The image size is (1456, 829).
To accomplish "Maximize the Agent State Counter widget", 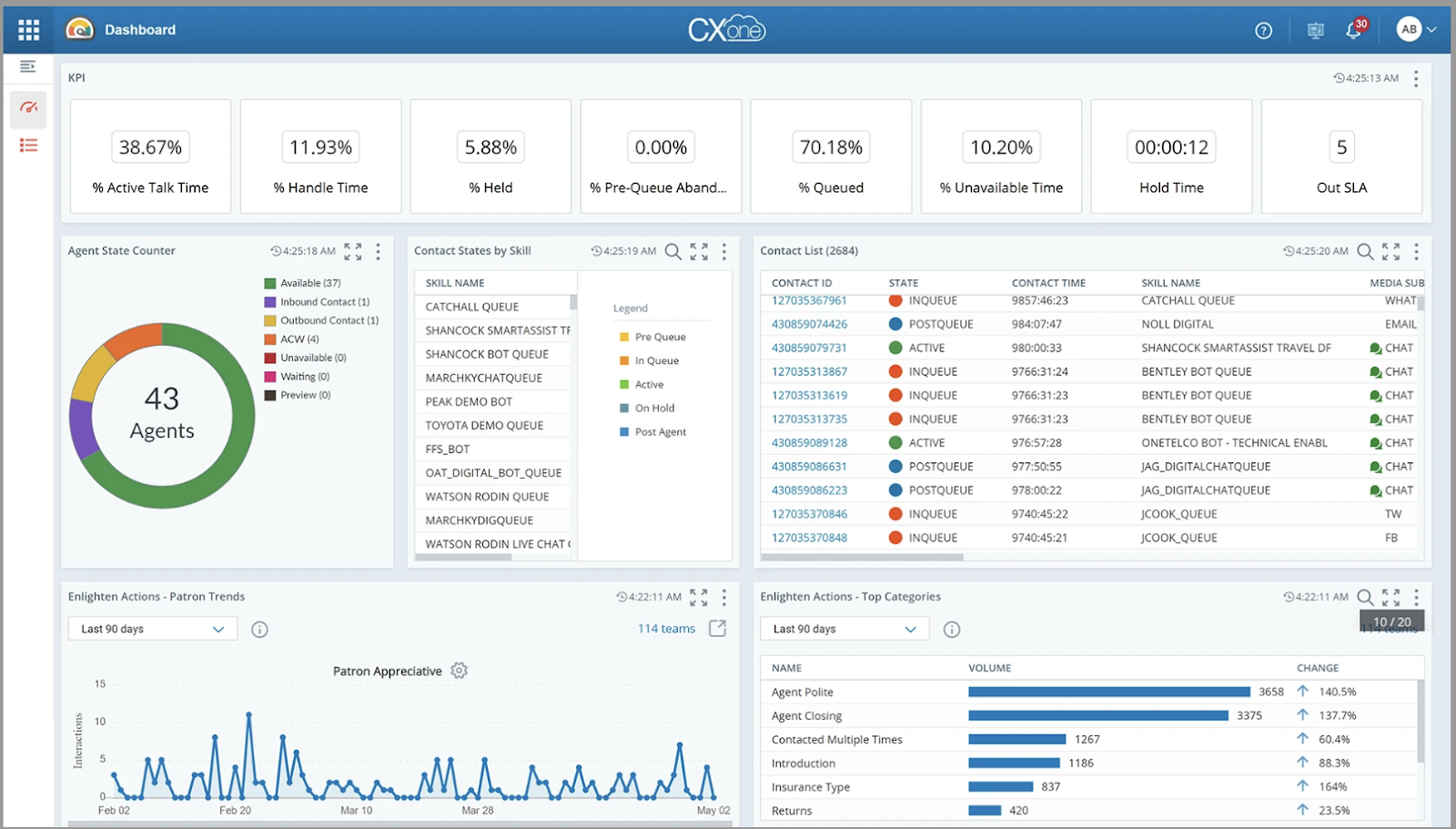I will pyautogui.click(x=353, y=251).
